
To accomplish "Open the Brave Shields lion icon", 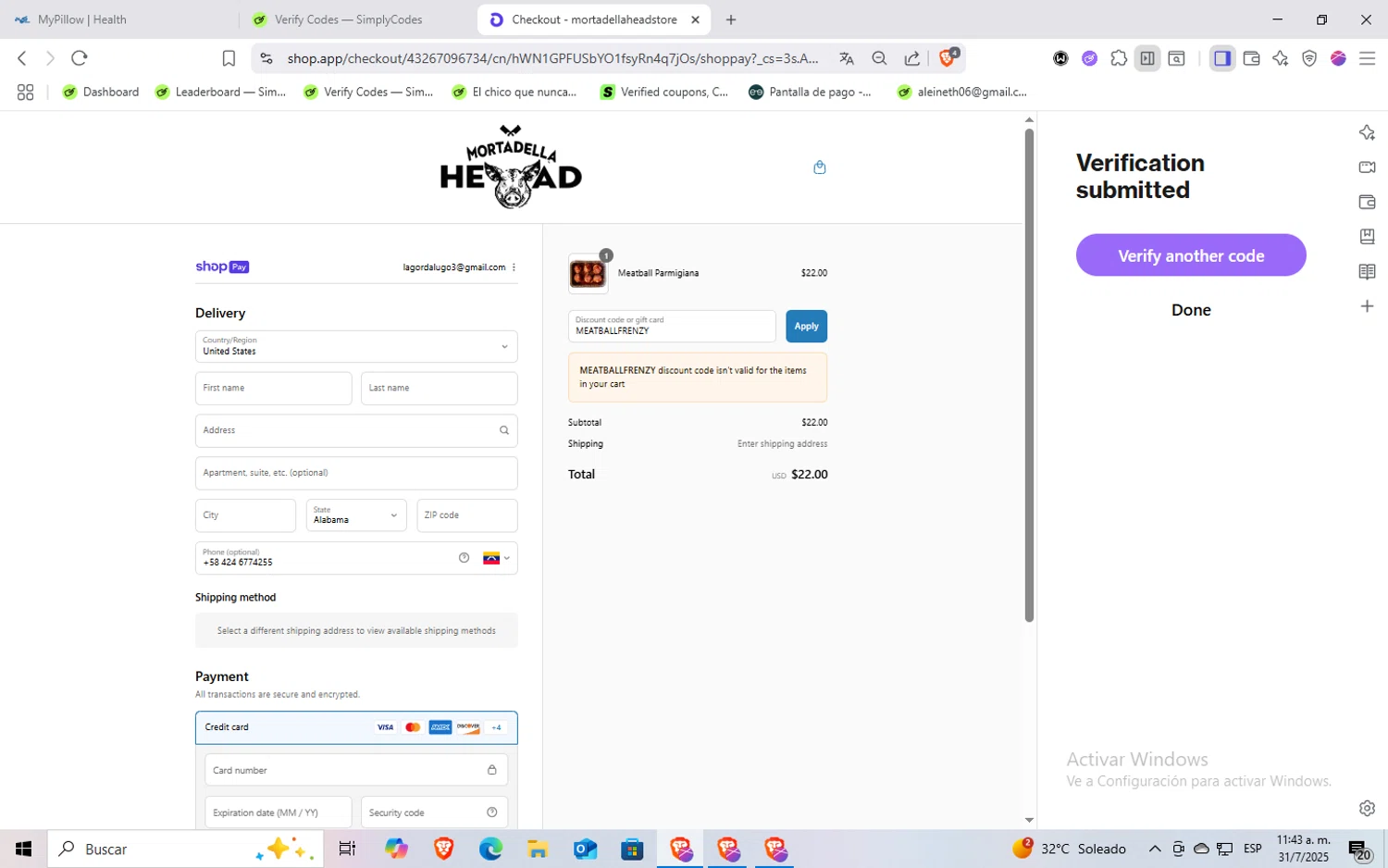I will click(x=948, y=57).
